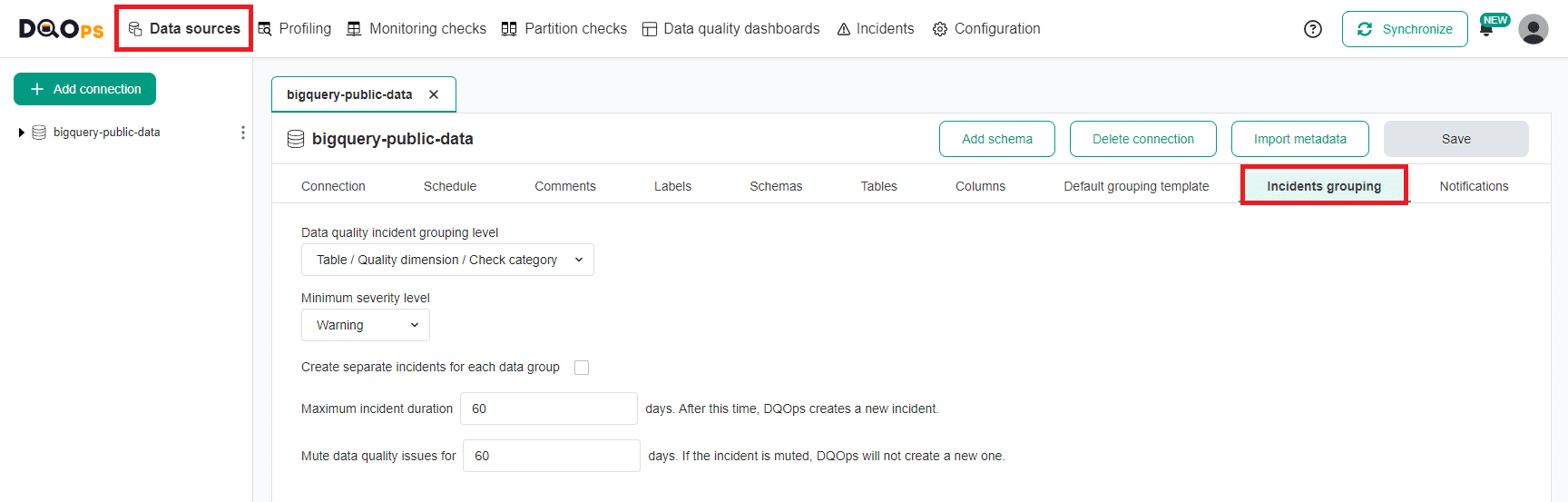Switch to the Schedule tab
This screenshot has width=1568, height=502.
[450, 186]
